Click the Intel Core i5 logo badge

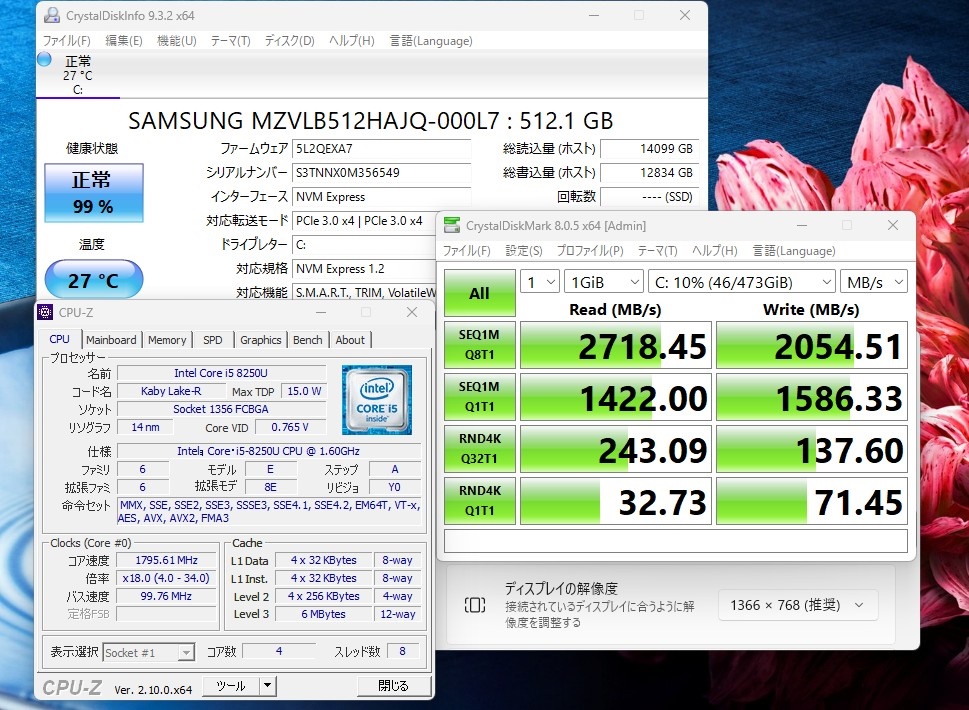(x=376, y=400)
